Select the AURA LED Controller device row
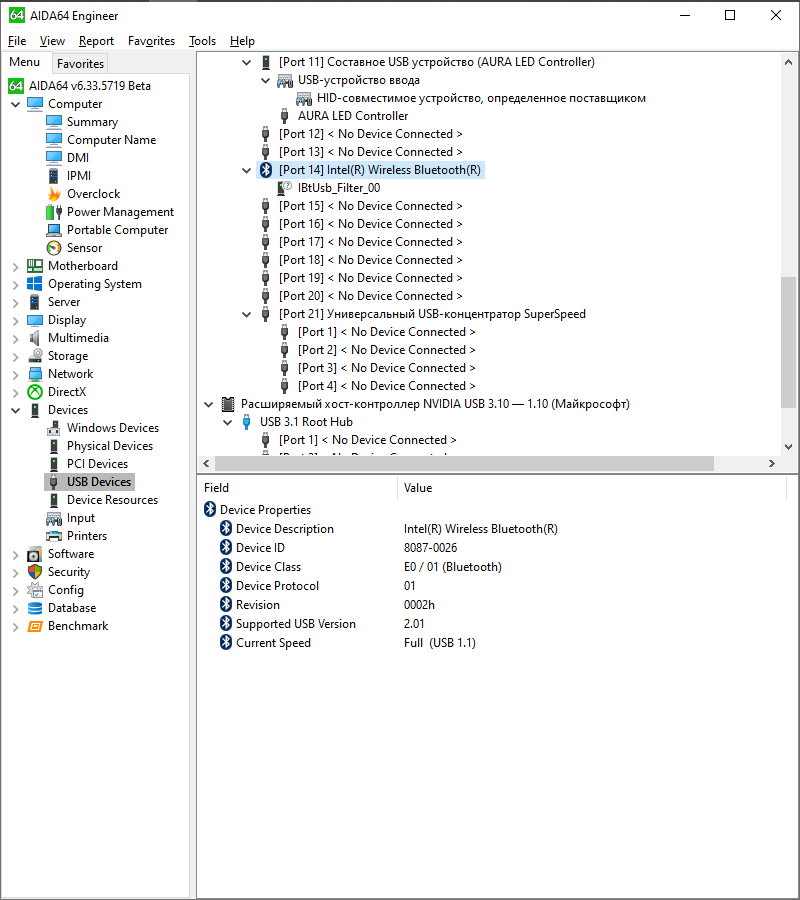This screenshot has width=800, height=900. (353, 116)
